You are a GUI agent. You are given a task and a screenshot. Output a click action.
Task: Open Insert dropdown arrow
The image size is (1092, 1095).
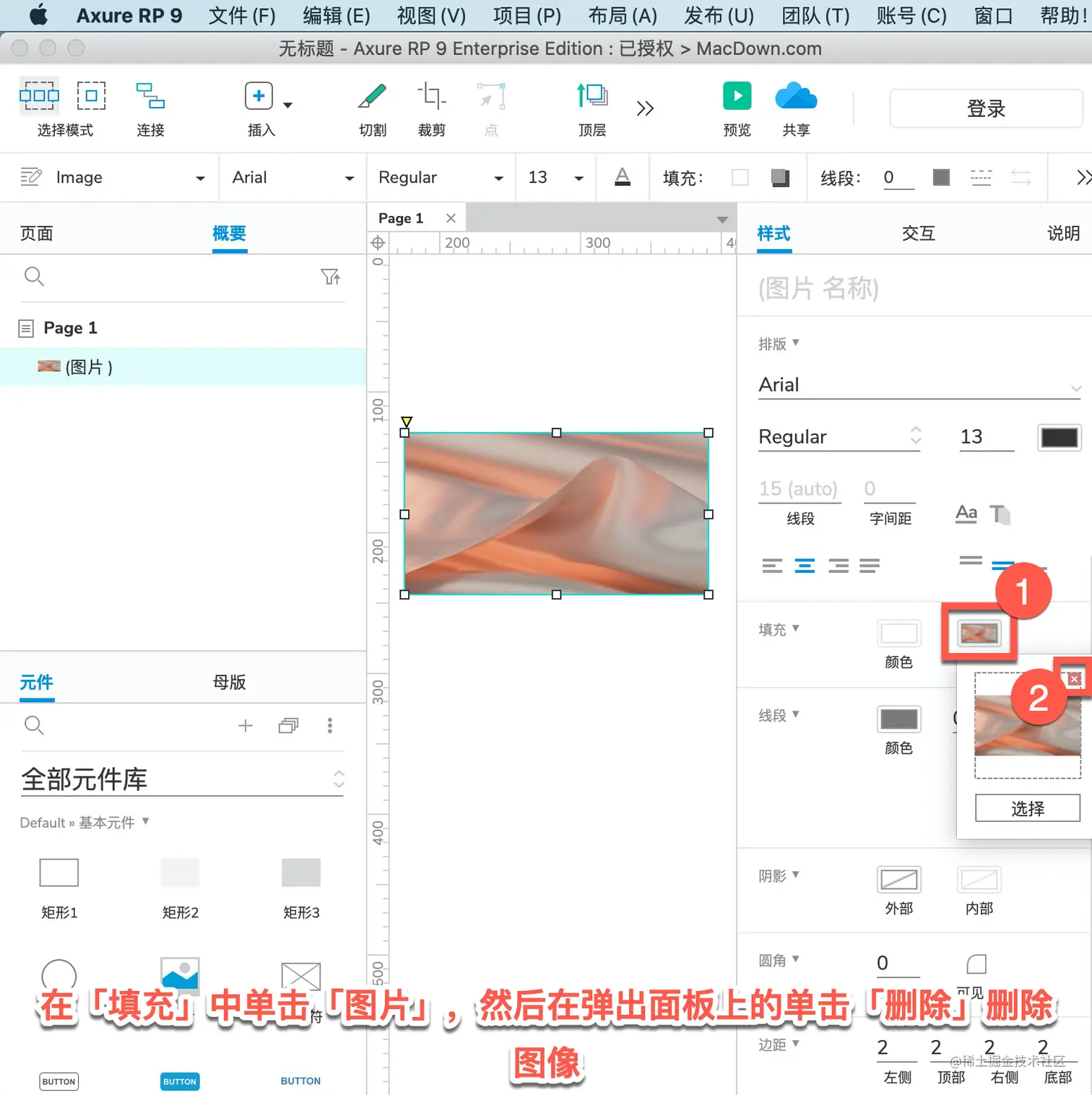(287, 105)
